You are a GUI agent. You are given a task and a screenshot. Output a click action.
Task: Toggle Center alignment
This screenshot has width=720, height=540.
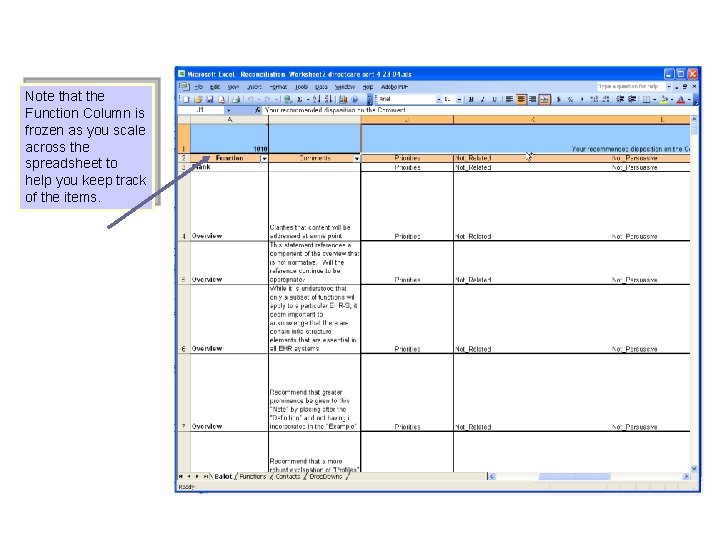[x=521, y=99]
